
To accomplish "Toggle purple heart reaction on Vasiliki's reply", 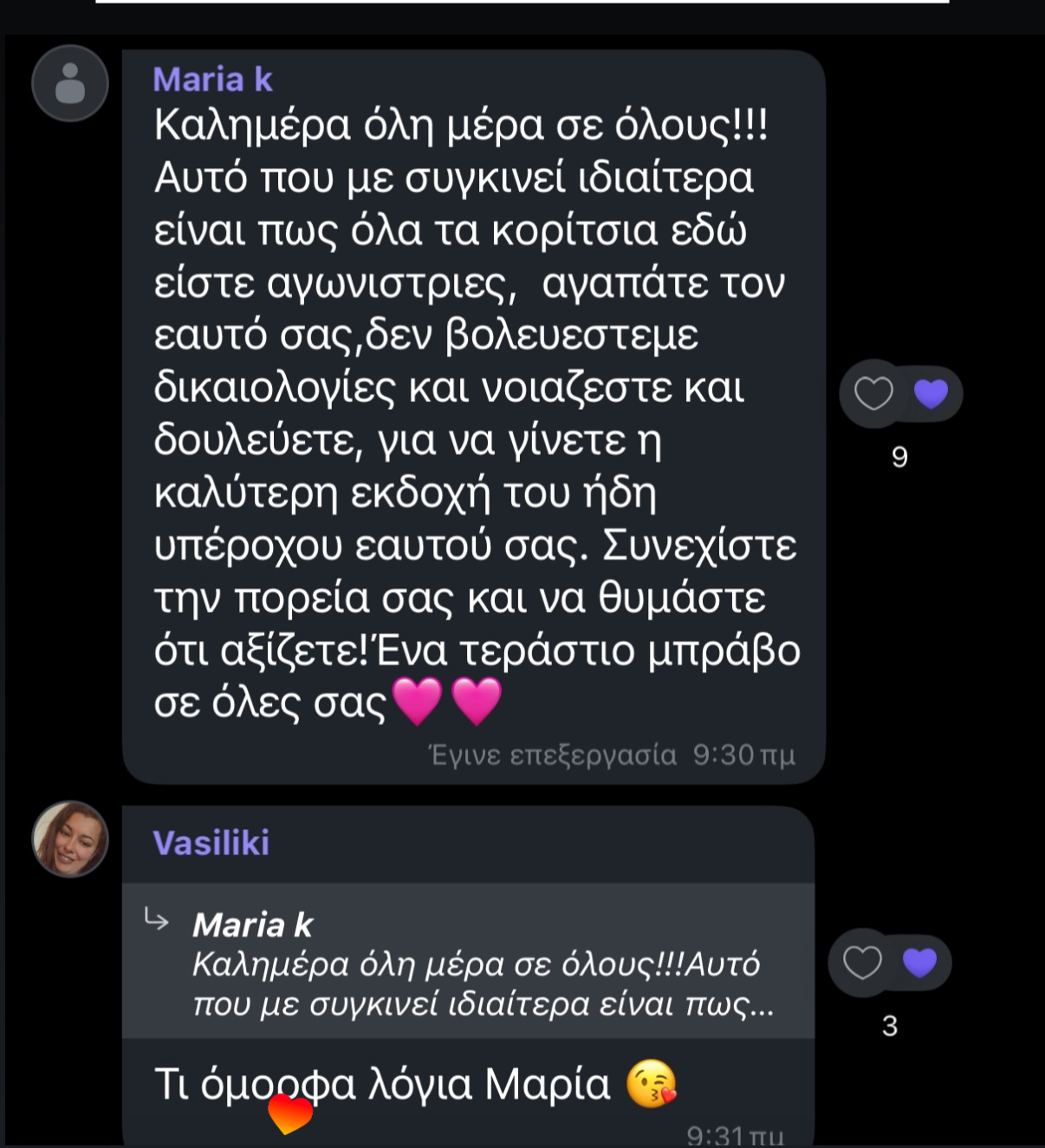I will point(920,963).
